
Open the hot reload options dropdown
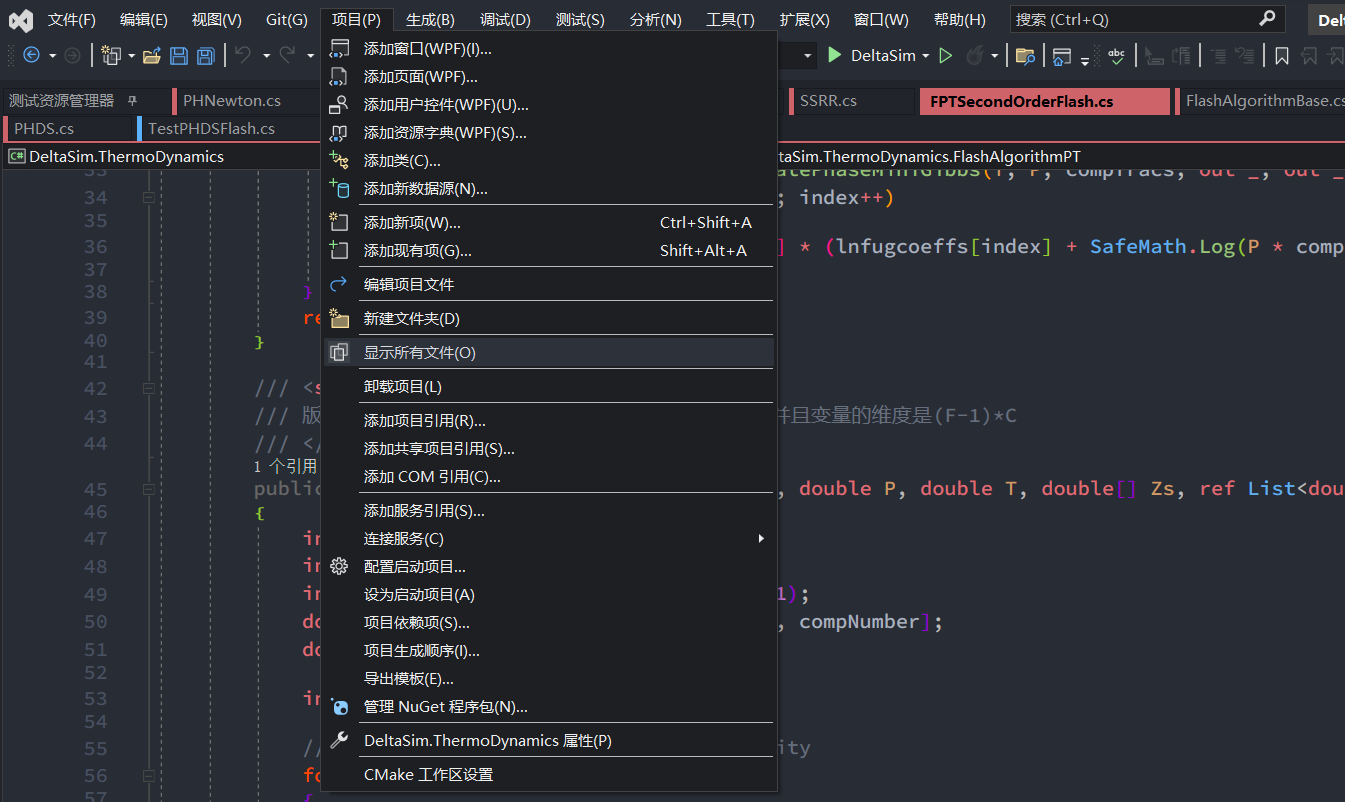[994, 56]
